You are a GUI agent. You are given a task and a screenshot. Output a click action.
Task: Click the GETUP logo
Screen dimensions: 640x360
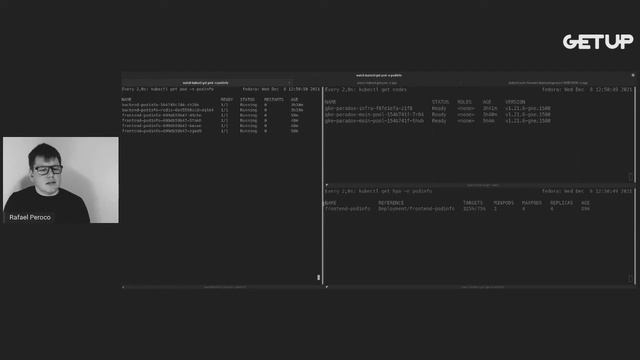click(x=598, y=42)
